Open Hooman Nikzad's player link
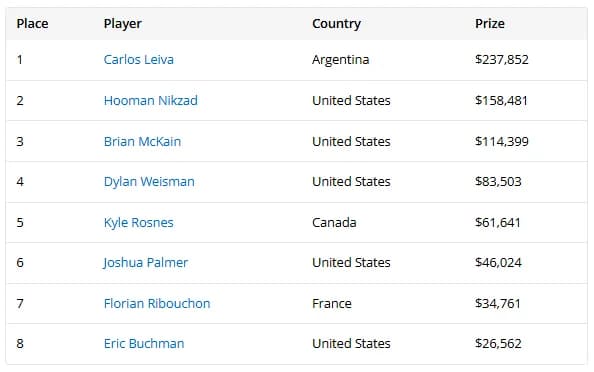This screenshot has width=594, height=372. [x=150, y=100]
